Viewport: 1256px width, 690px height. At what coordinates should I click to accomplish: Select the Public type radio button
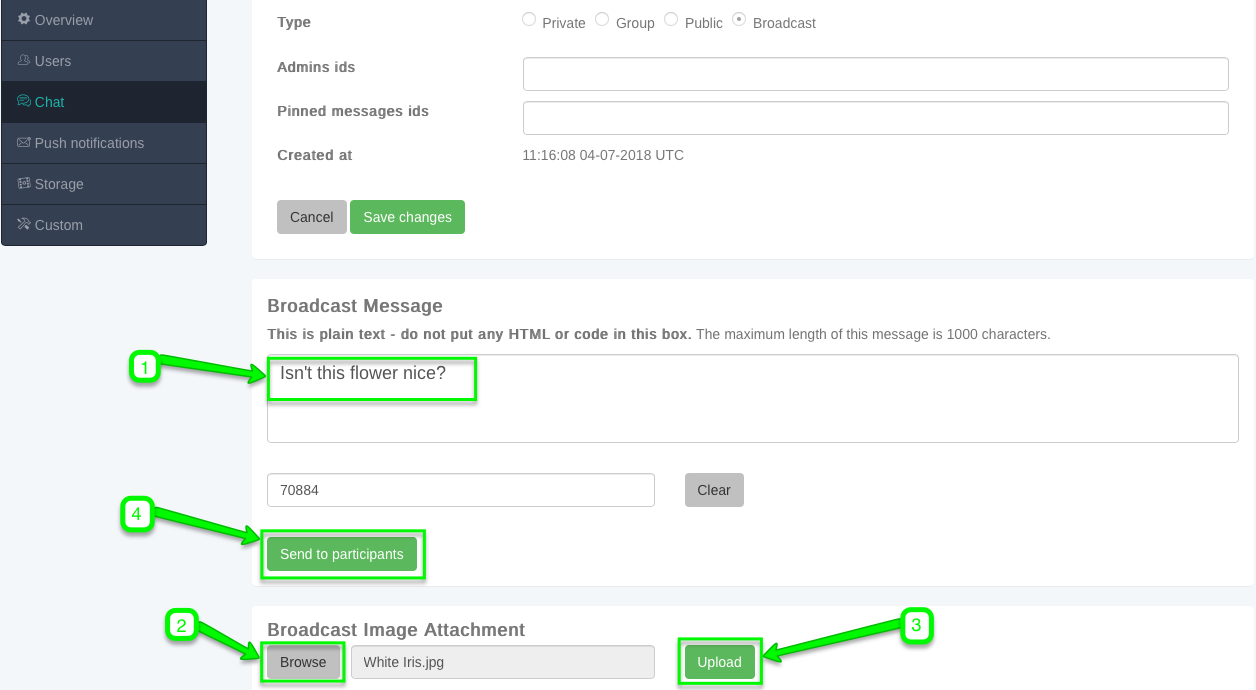[671, 20]
